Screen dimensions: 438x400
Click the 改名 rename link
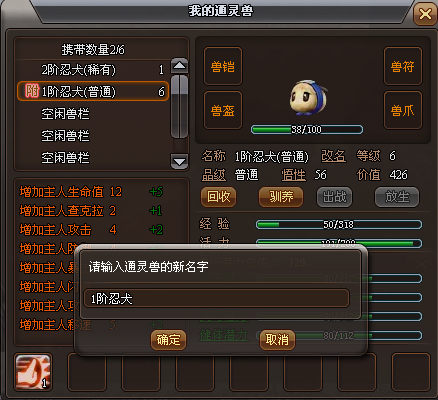(333, 156)
